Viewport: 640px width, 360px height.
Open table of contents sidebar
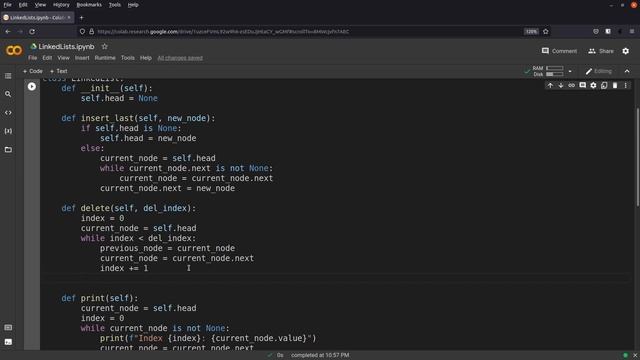click(8, 76)
